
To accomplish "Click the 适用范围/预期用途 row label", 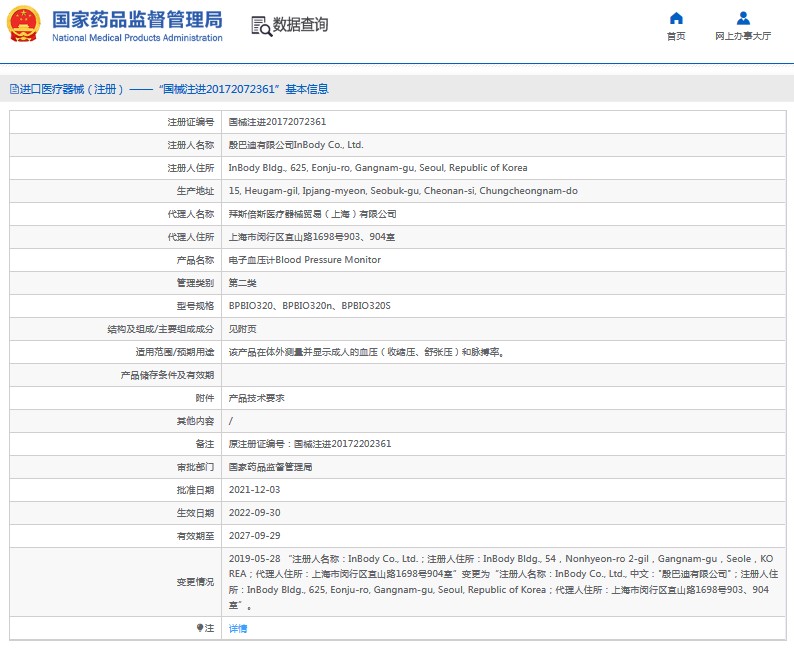I will [175, 352].
